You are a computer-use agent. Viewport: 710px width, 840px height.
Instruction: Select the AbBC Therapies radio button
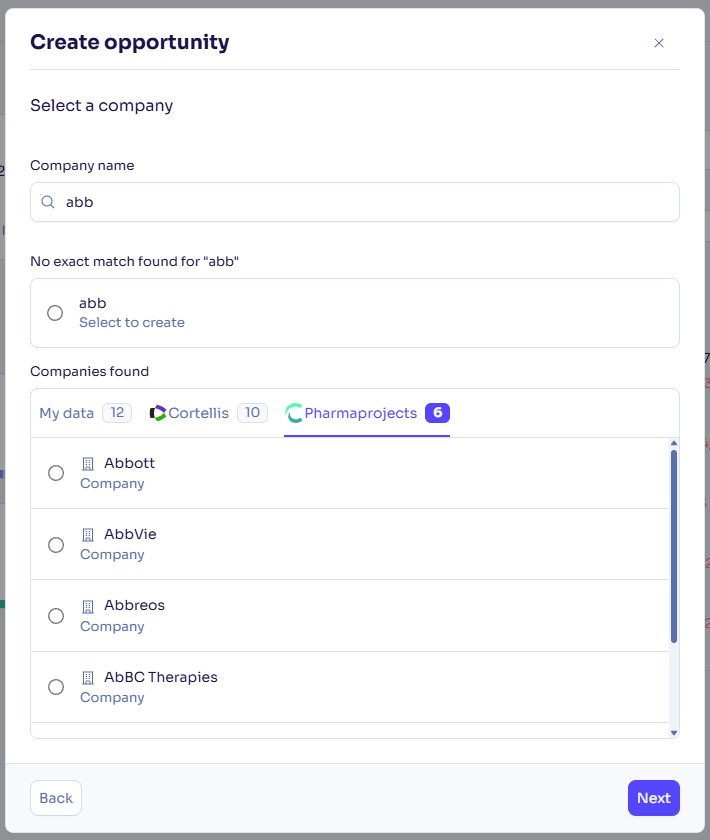(56, 687)
